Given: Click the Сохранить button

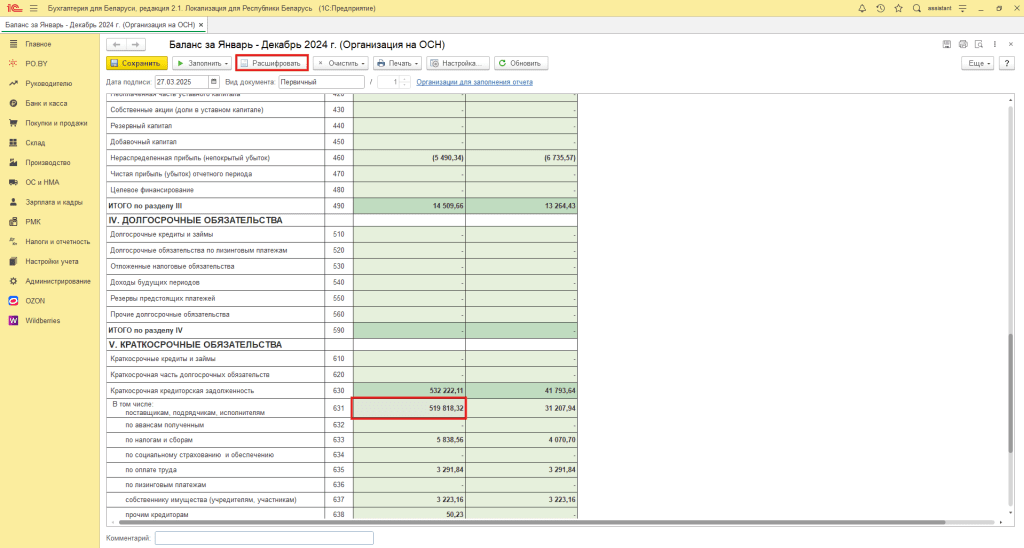Looking at the screenshot, I should [x=136, y=63].
